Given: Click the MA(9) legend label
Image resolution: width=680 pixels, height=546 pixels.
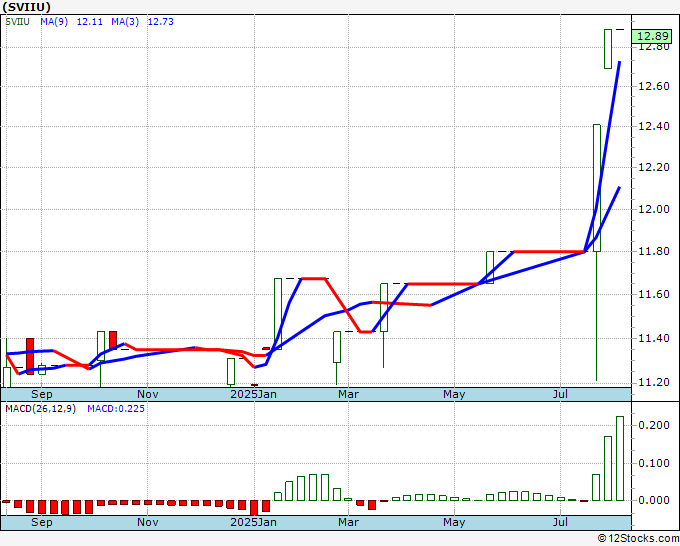Looking at the screenshot, I should point(54,22).
